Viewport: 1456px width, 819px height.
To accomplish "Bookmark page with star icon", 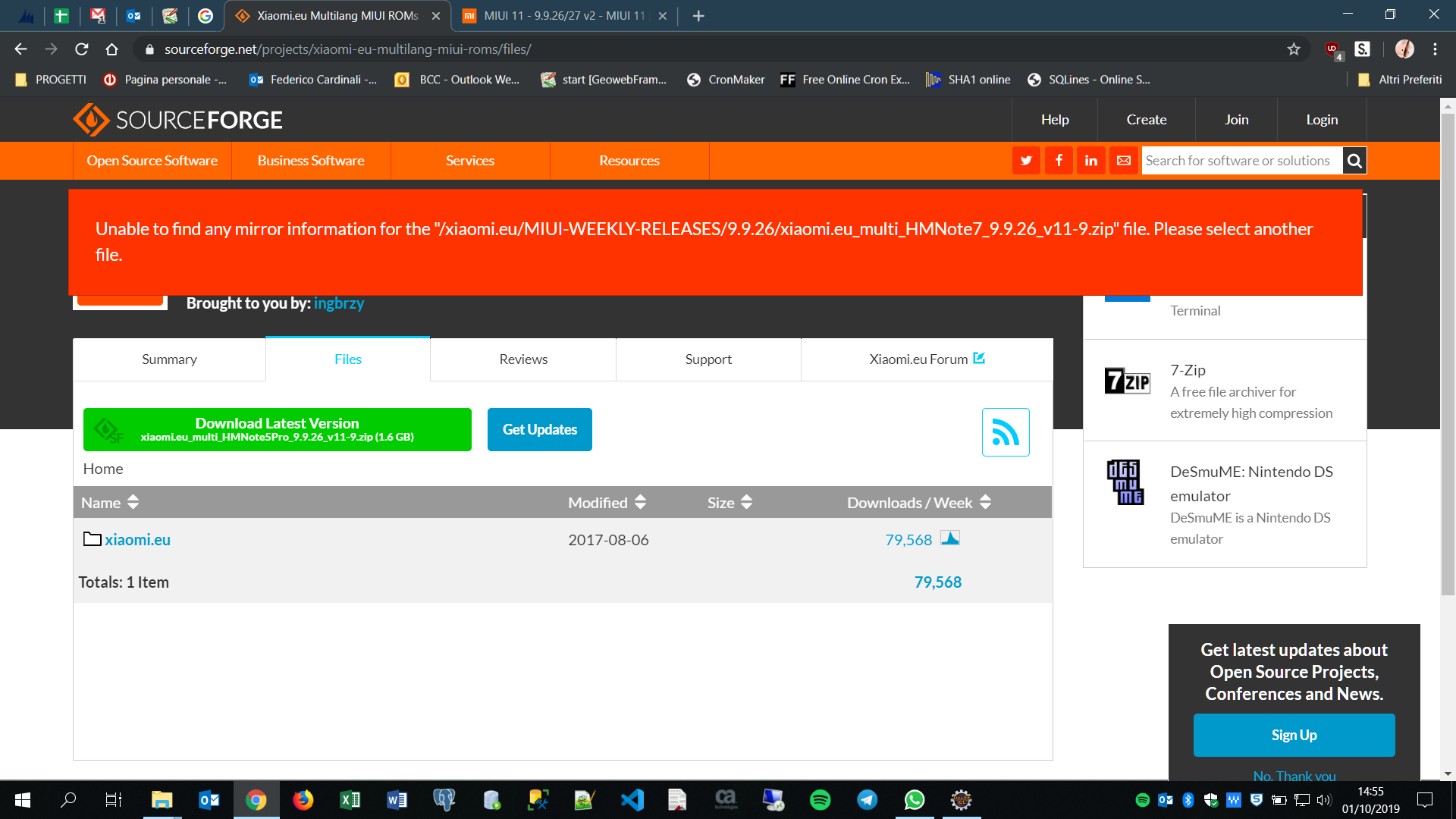I will point(1294,49).
